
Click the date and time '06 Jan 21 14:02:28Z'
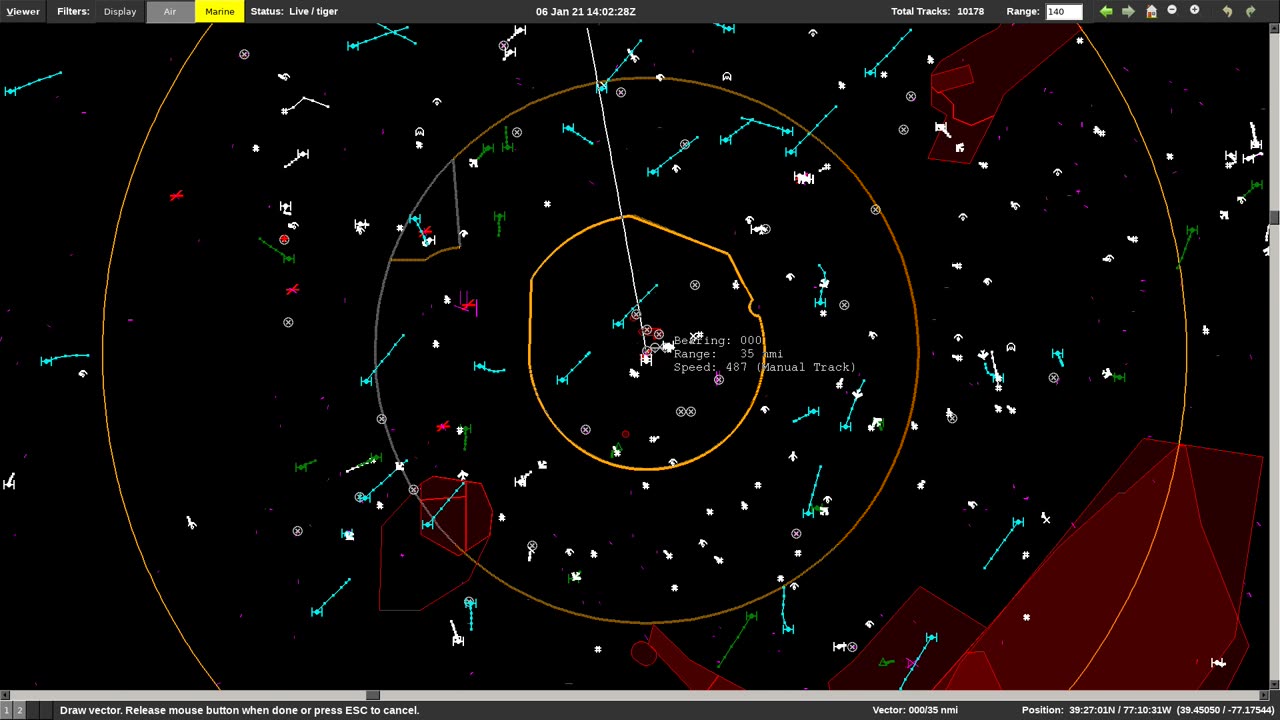click(585, 11)
